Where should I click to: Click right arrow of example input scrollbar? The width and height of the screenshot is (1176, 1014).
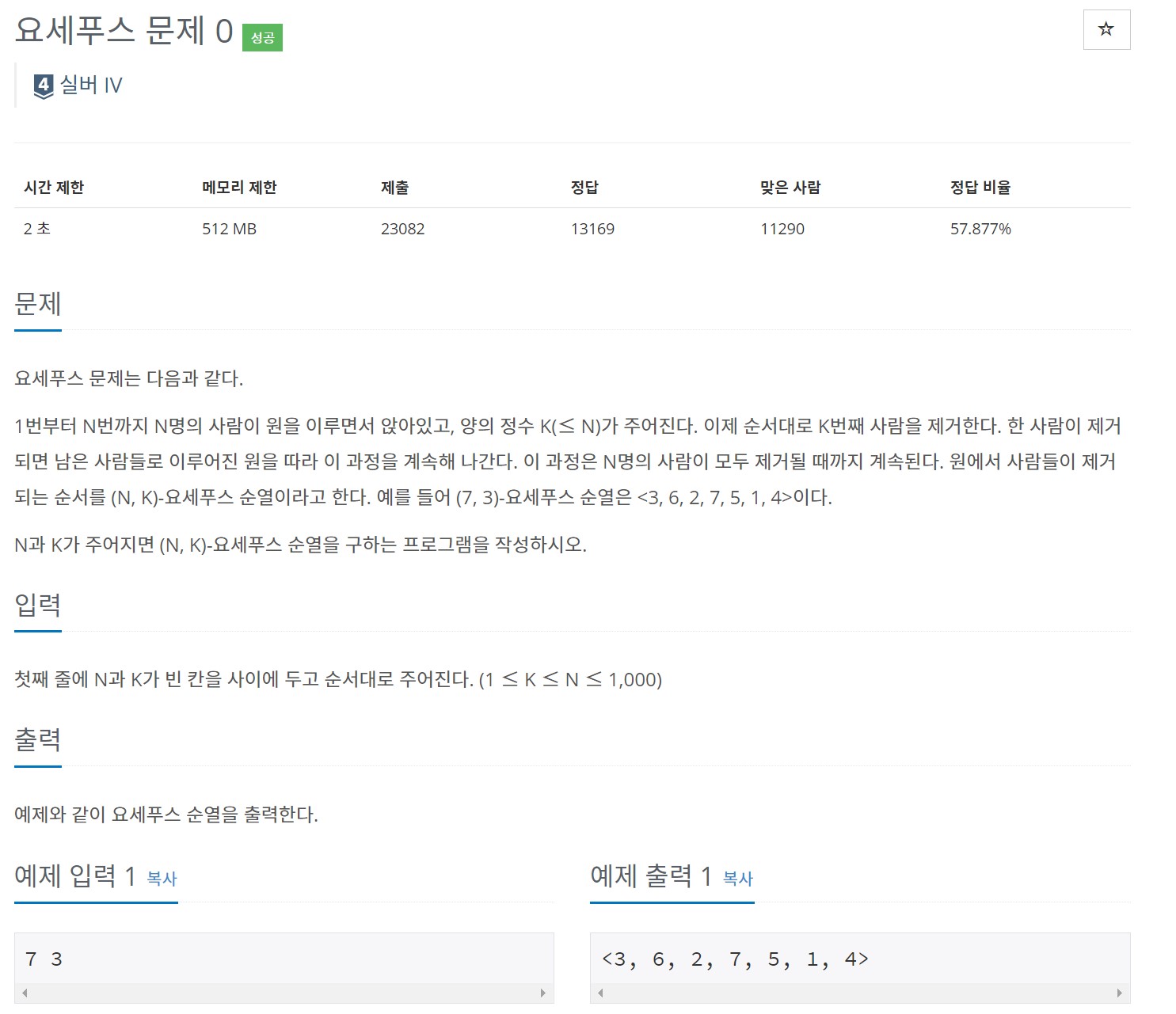coord(542,993)
